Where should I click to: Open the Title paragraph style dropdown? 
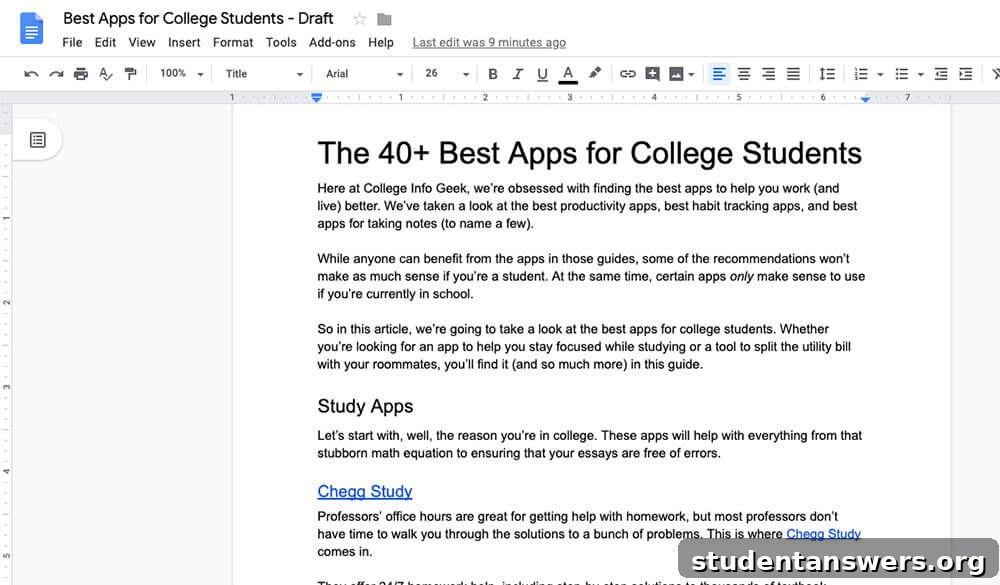coord(263,73)
